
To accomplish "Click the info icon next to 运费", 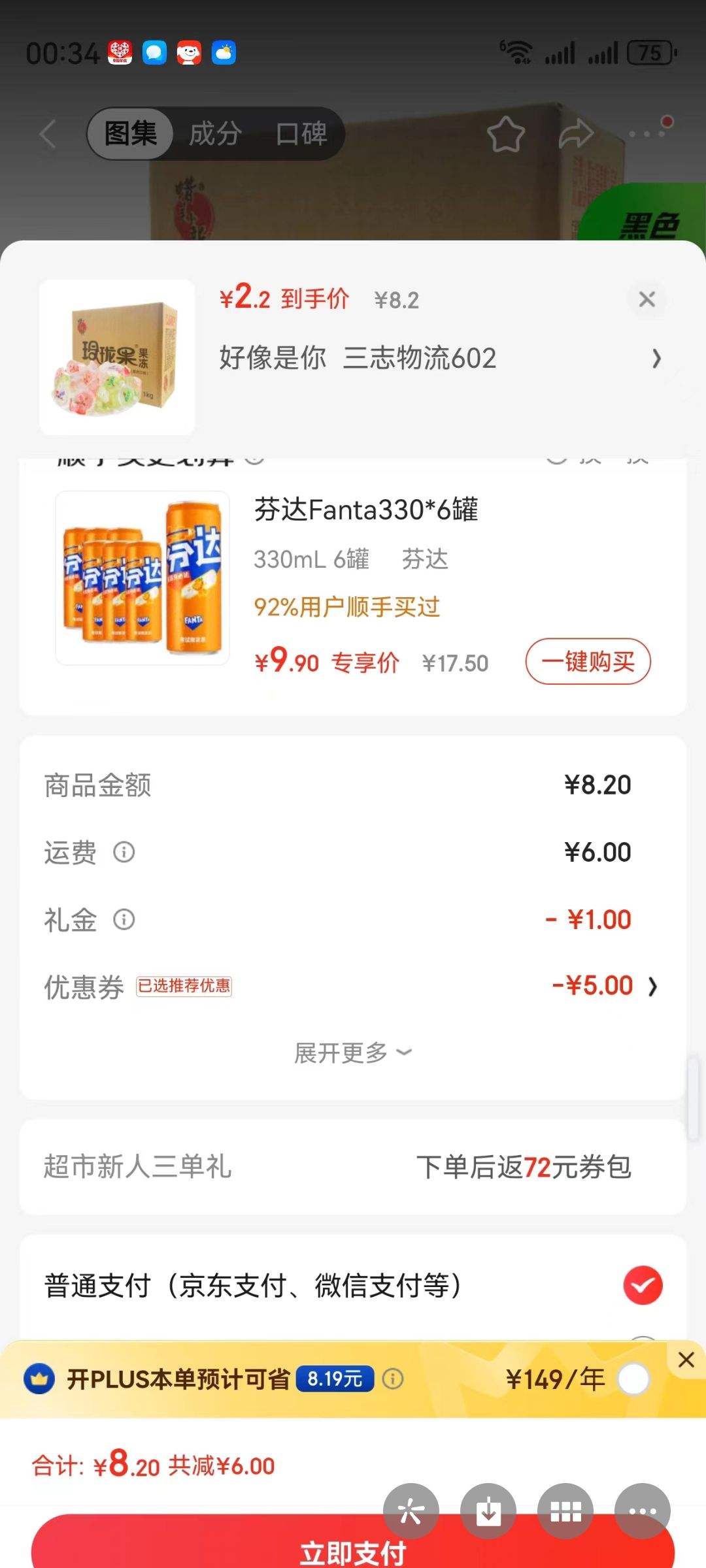I will point(124,852).
